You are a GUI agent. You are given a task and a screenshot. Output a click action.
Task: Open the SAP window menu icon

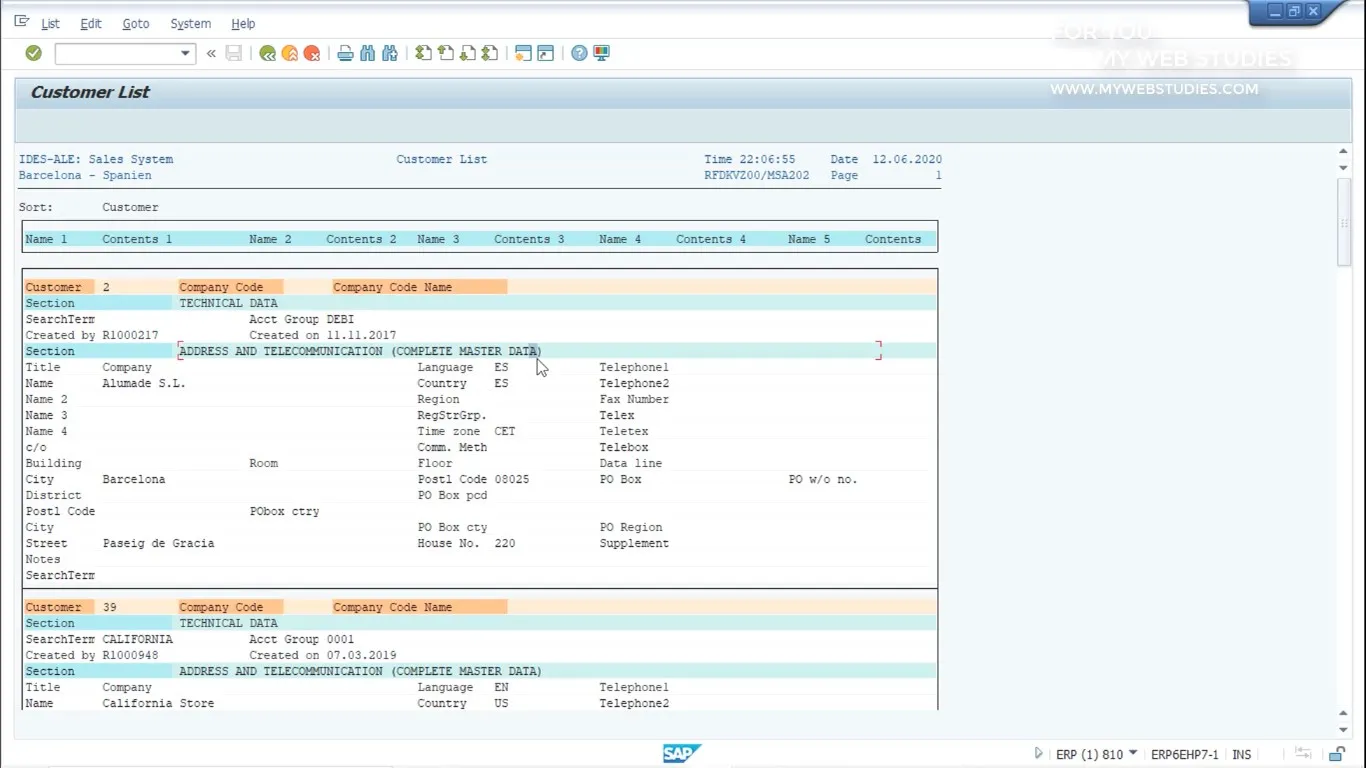(x=21, y=22)
